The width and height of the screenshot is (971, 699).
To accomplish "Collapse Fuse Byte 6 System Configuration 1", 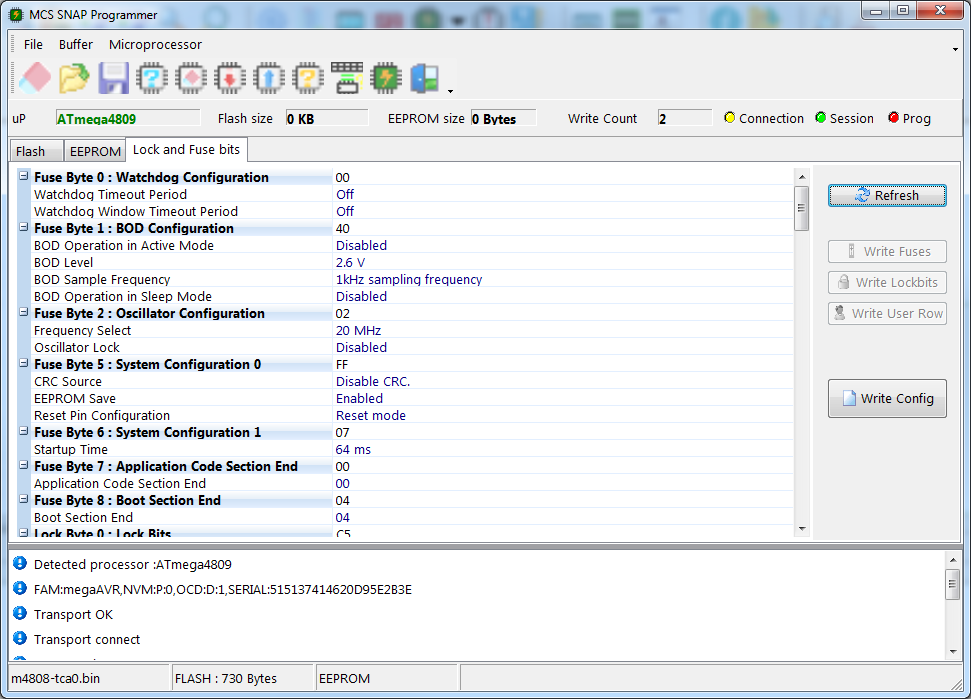I will 24,431.
